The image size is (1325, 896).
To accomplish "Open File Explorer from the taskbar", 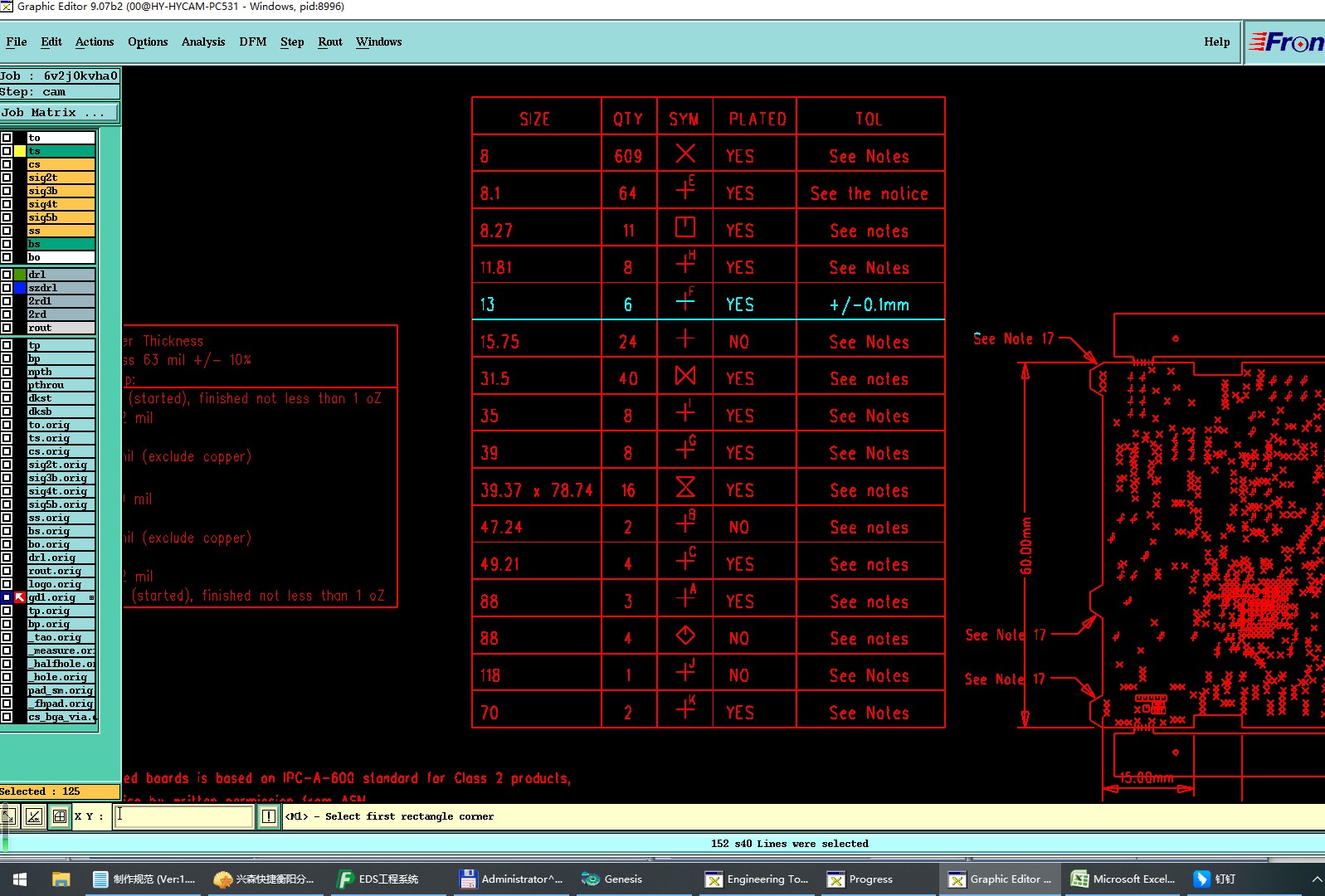I will (x=61, y=879).
